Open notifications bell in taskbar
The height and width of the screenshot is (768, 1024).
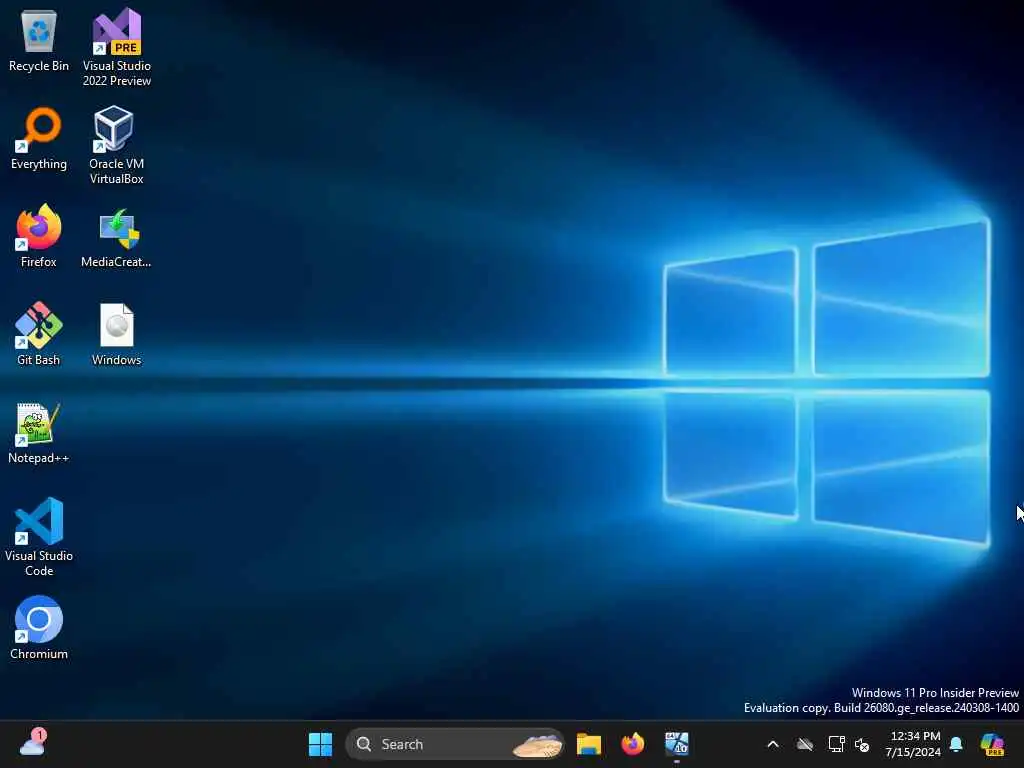(956, 744)
